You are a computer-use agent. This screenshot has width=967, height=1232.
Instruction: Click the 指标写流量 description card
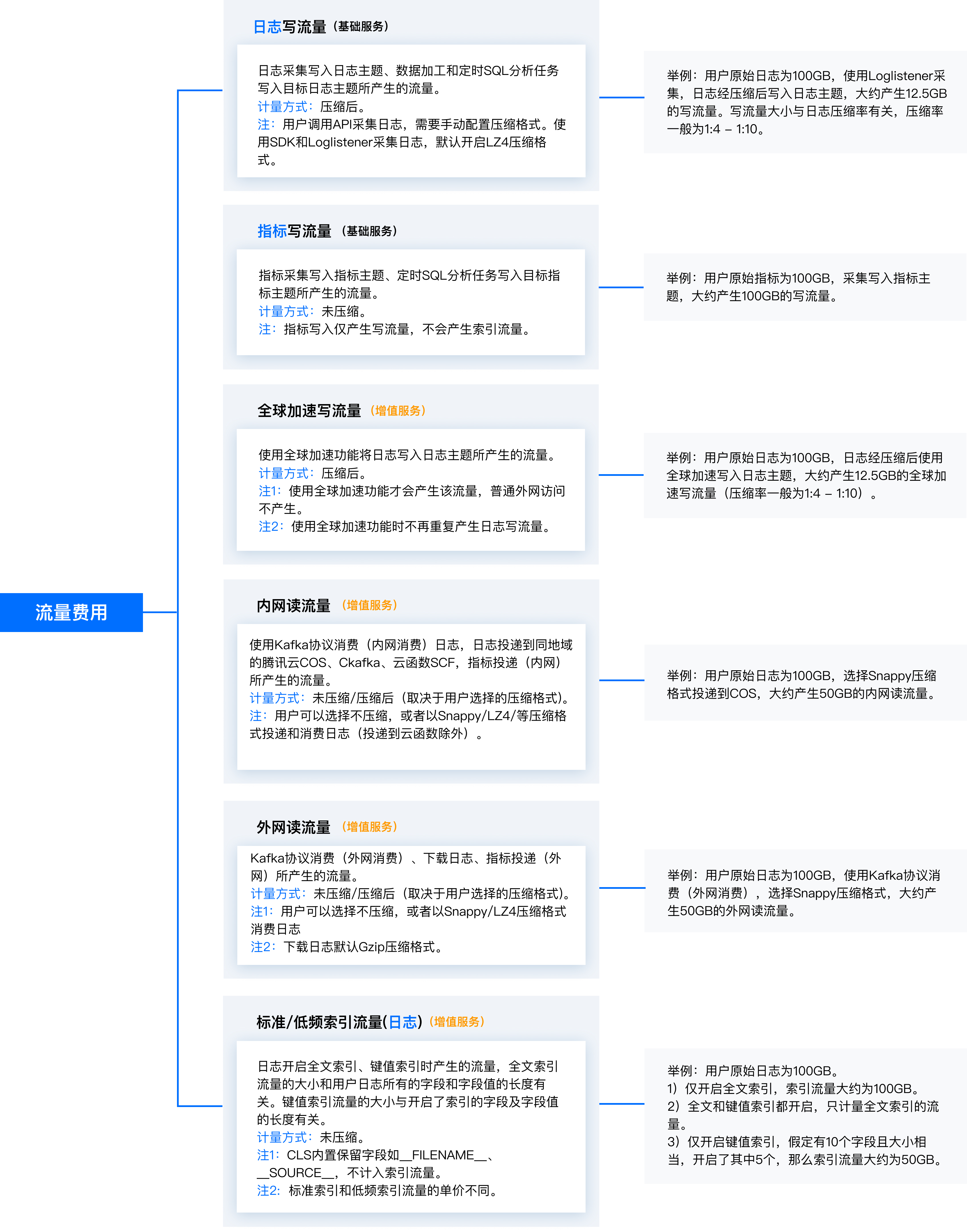pyautogui.click(x=411, y=302)
